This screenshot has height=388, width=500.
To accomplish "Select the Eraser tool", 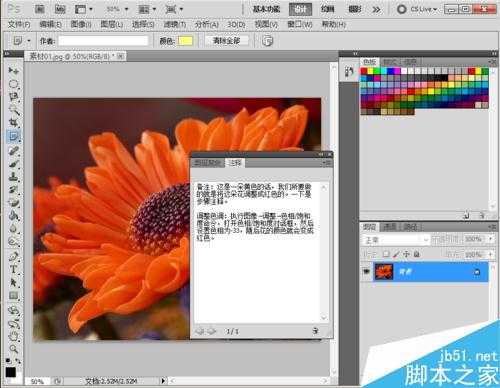I will tap(13, 203).
